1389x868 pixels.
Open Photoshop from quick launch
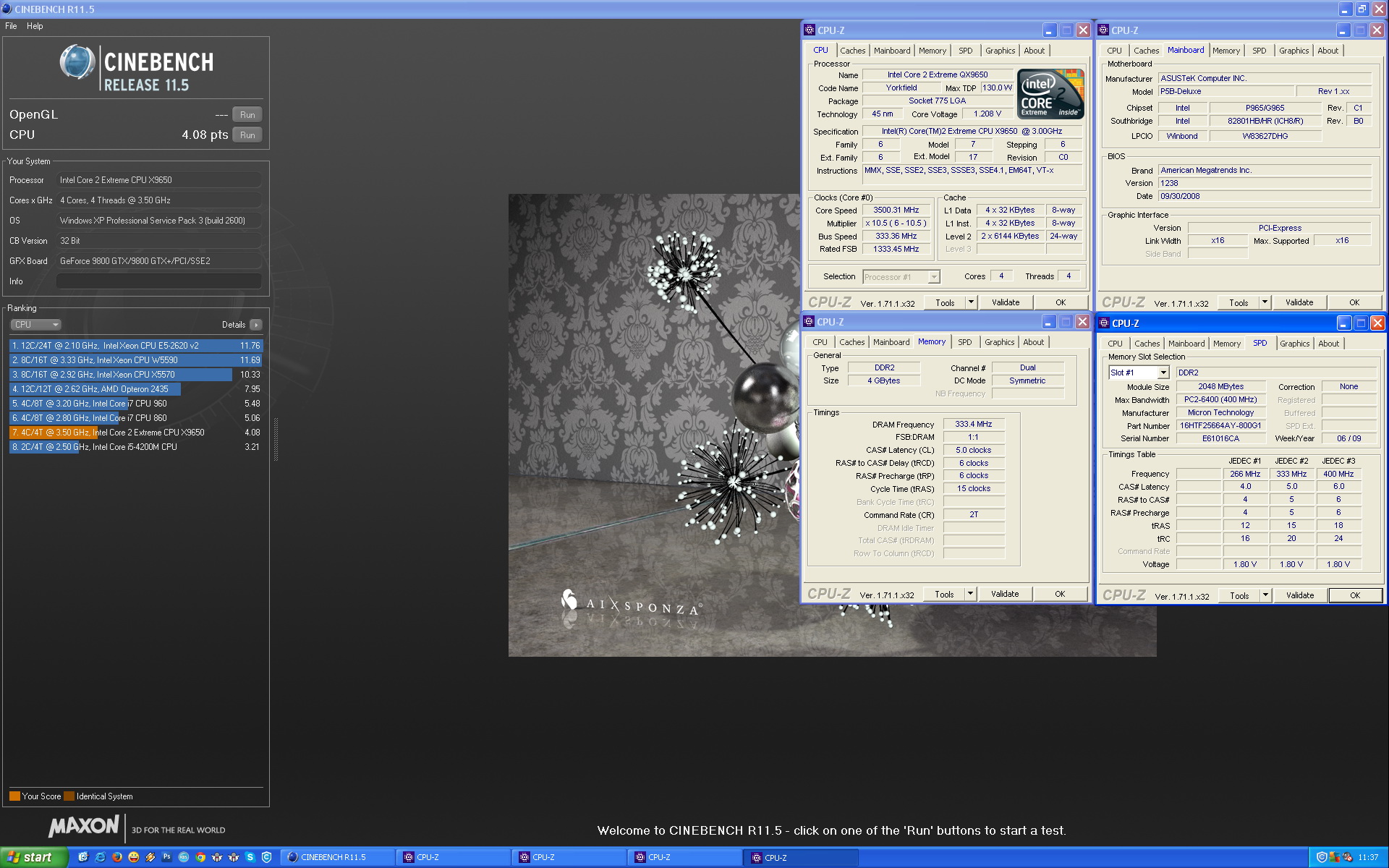166,857
